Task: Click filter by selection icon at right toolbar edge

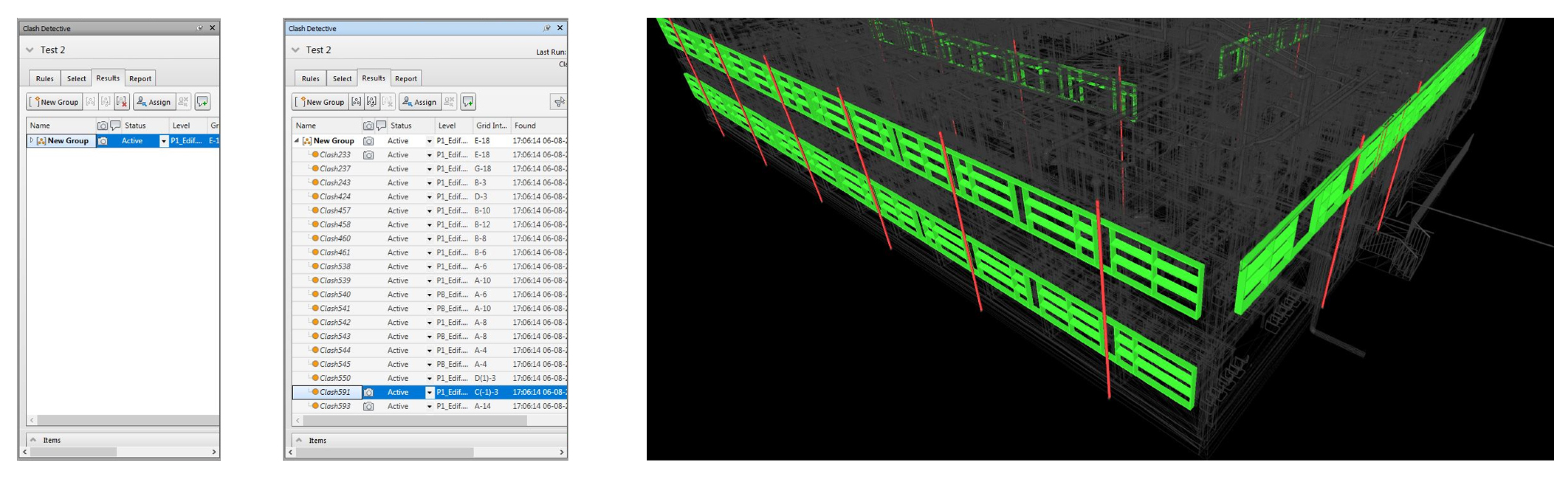Action: [x=558, y=102]
